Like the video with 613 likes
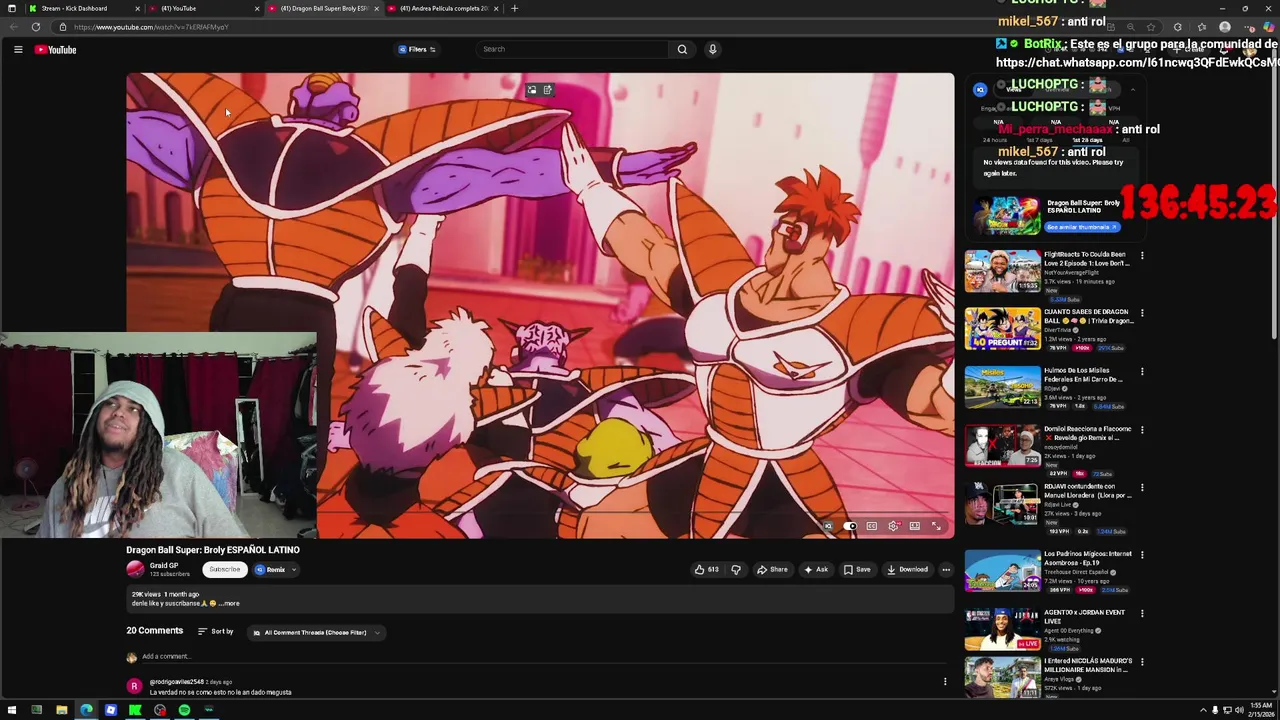 (707, 570)
